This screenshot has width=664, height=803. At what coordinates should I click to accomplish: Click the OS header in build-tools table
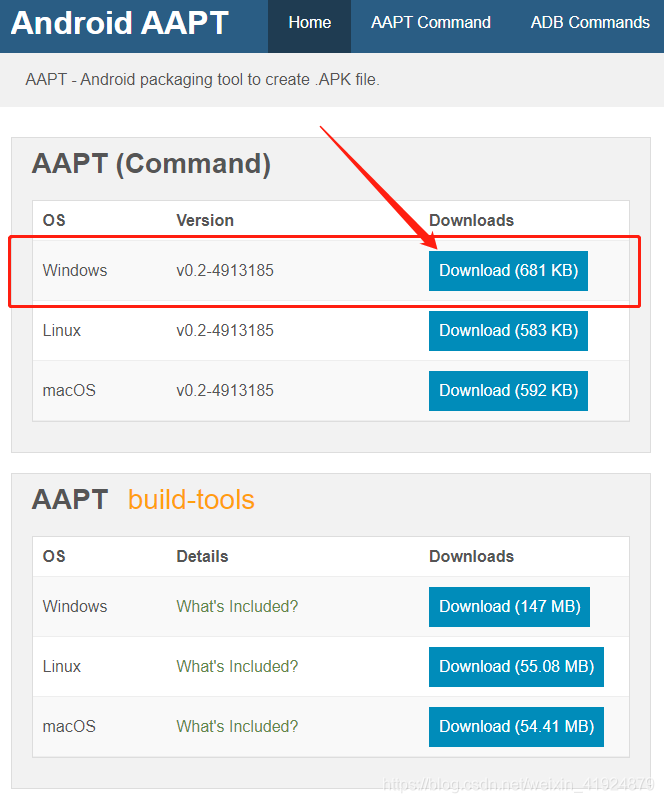[x=54, y=556]
